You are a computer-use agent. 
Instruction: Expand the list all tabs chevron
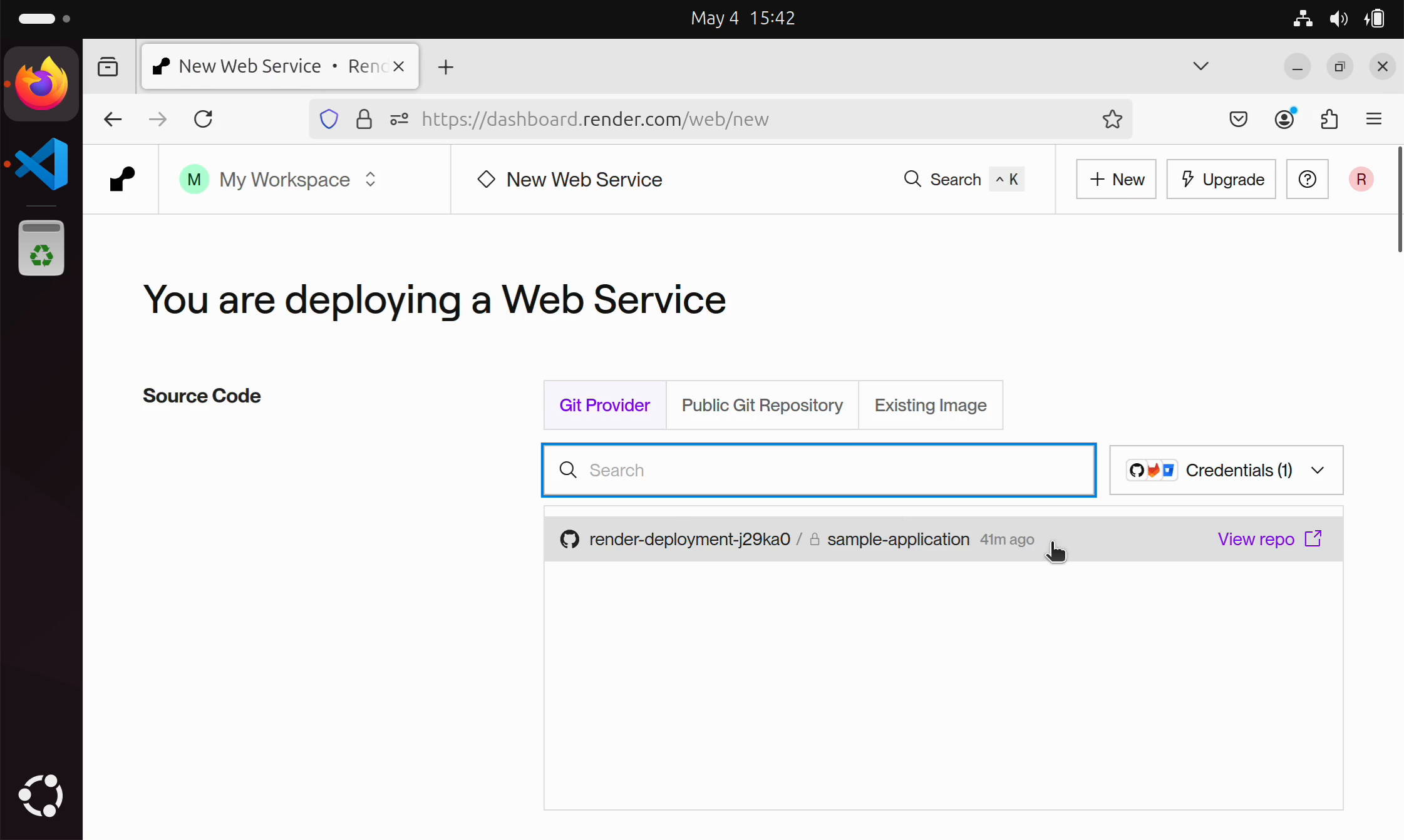(x=1200, y=66)
